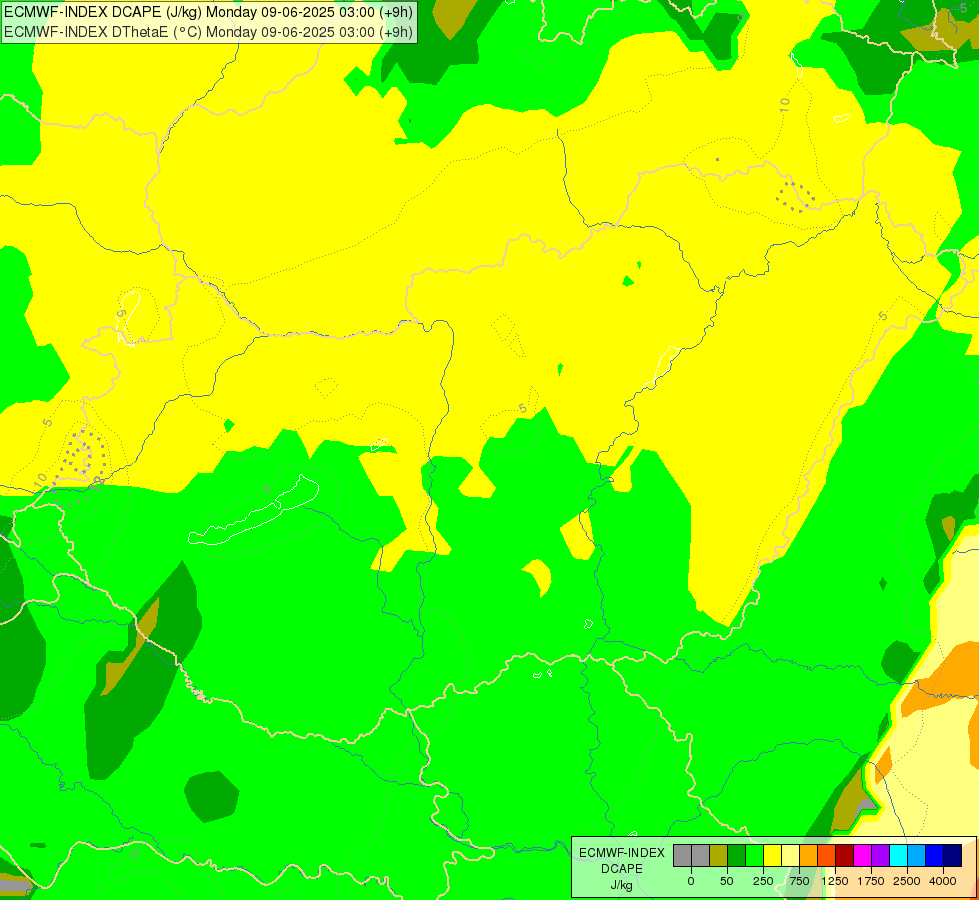Select the purple legend swatch
The image size is (979, 900).
click(881, 856)
